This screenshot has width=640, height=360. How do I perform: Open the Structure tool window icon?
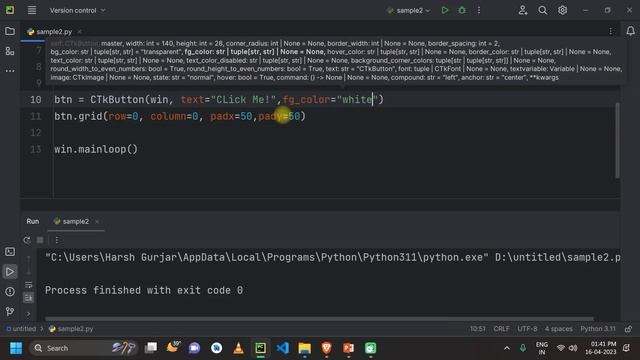10,51
